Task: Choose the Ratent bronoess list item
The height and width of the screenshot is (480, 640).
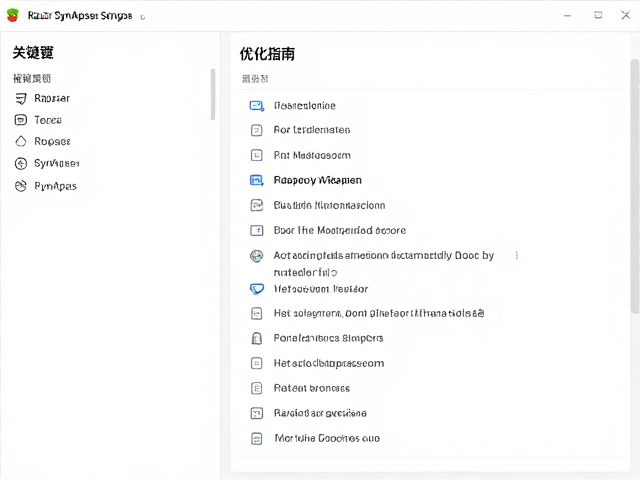Action: coord(311,388)
